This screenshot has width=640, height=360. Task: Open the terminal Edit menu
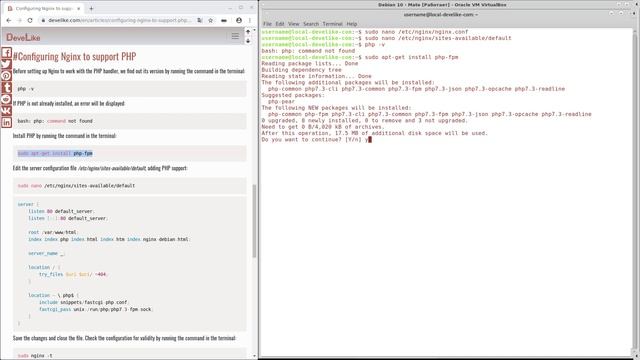(x=280, y=24)
